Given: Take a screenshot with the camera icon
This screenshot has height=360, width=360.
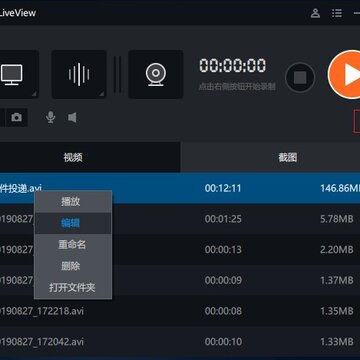Looking at the screenshot, I should [x=16, y=117].
